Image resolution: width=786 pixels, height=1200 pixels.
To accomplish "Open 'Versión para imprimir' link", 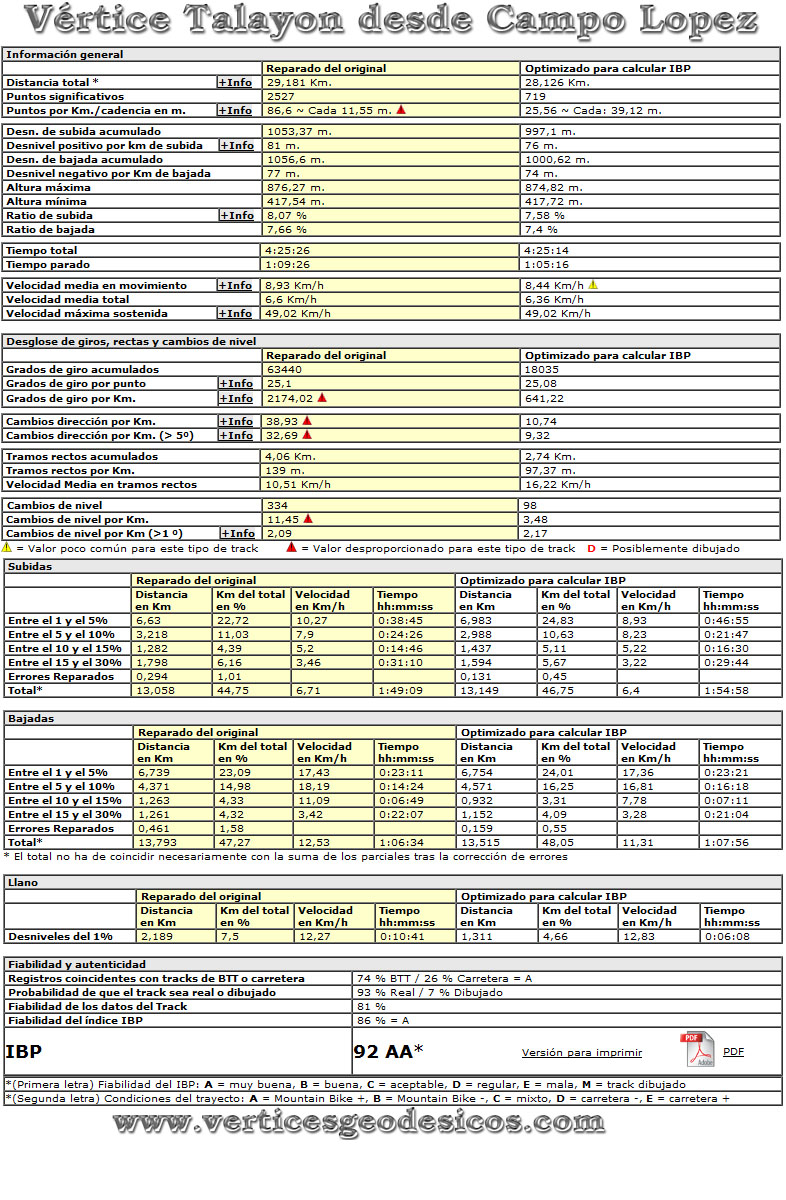I will click(x=581, y=1052).
